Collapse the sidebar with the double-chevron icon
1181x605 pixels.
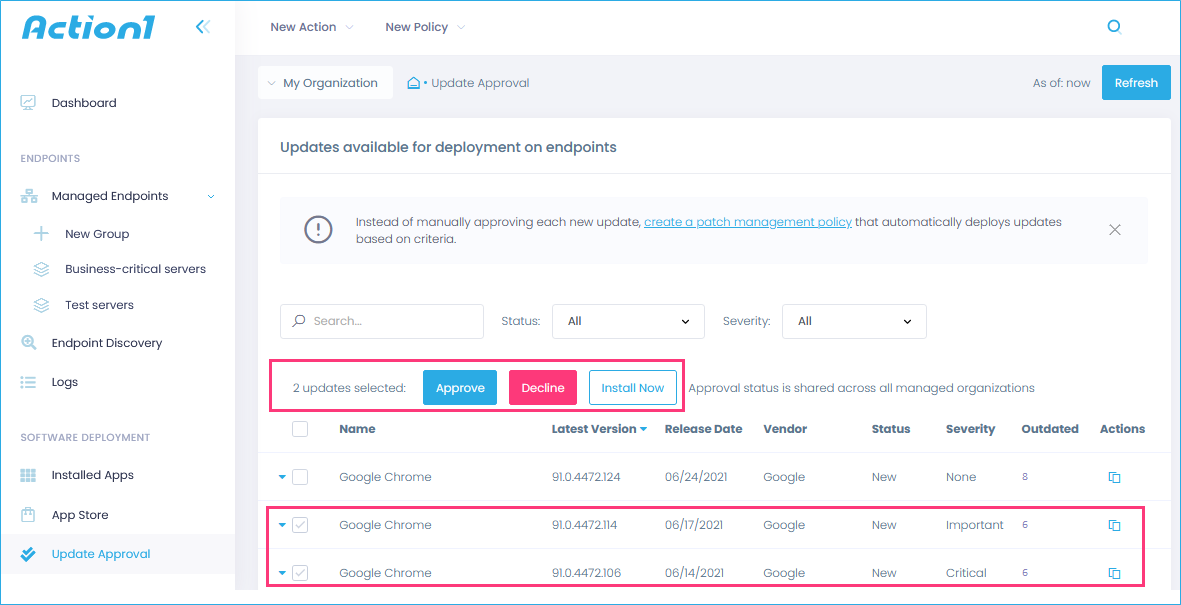pyautogui.click(x=203, y=27)
